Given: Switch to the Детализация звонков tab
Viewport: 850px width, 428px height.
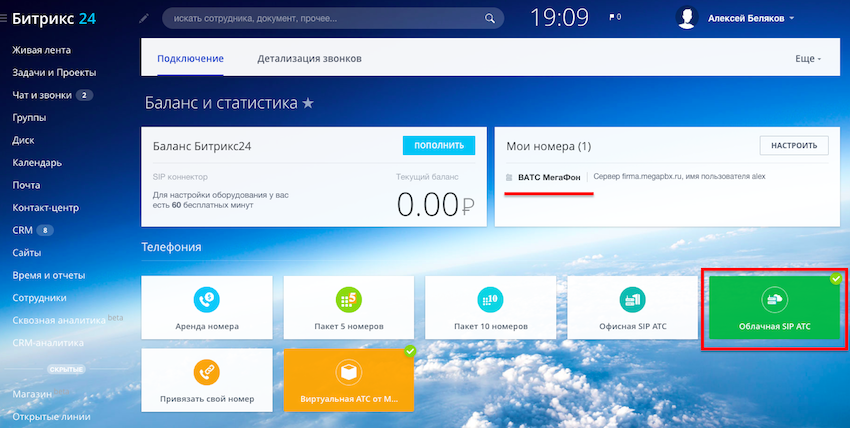Looking at the screenshot, I should pyautogui.click(x=309, y=59).
